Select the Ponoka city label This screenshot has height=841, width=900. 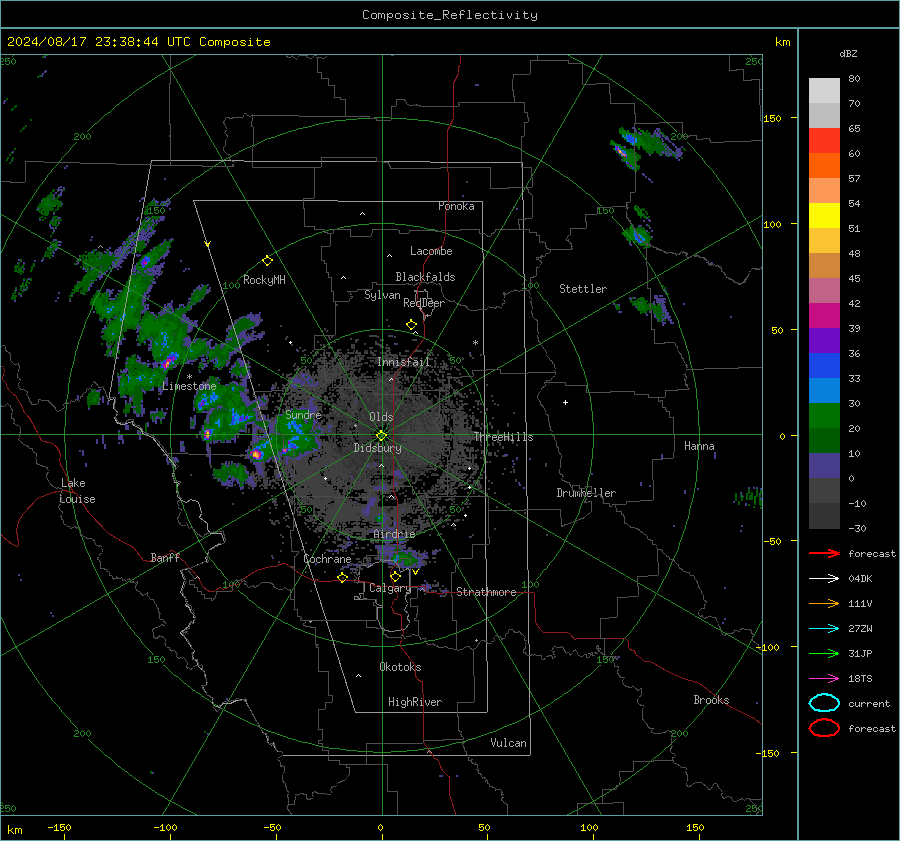[x=456, y=206]
